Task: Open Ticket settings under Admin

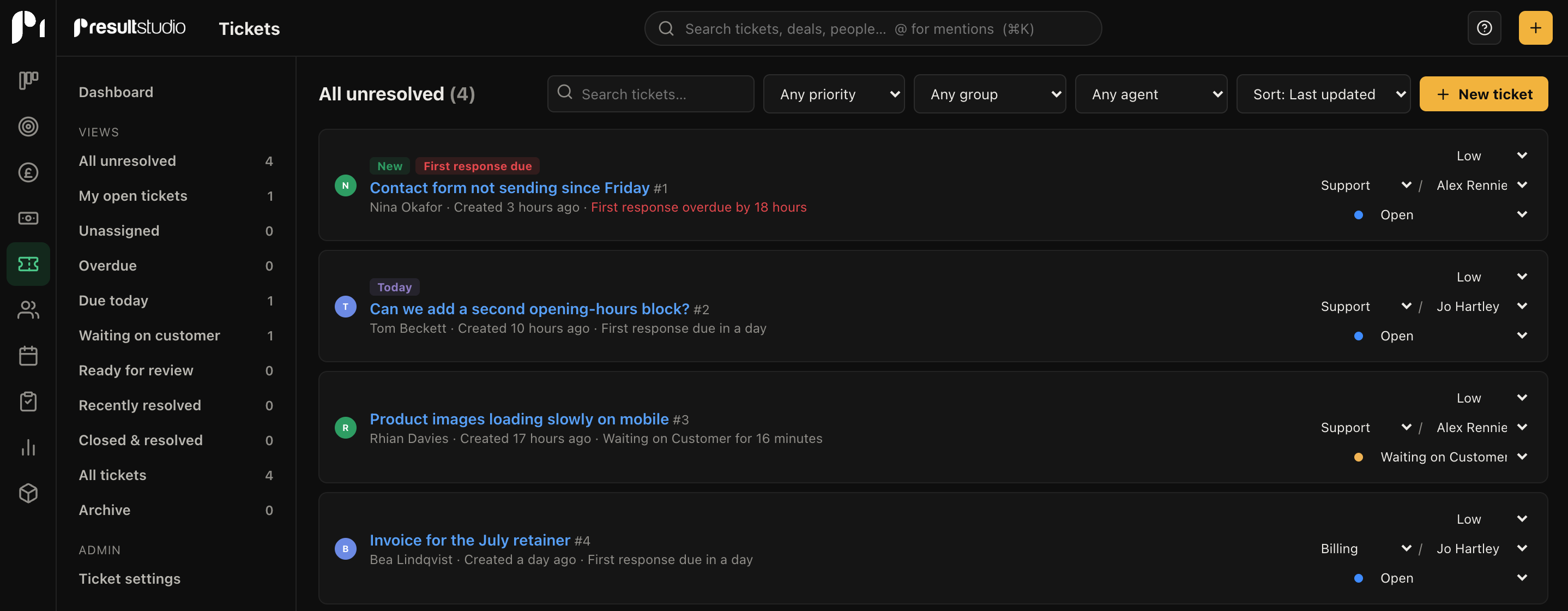Action: pos(130,579)
